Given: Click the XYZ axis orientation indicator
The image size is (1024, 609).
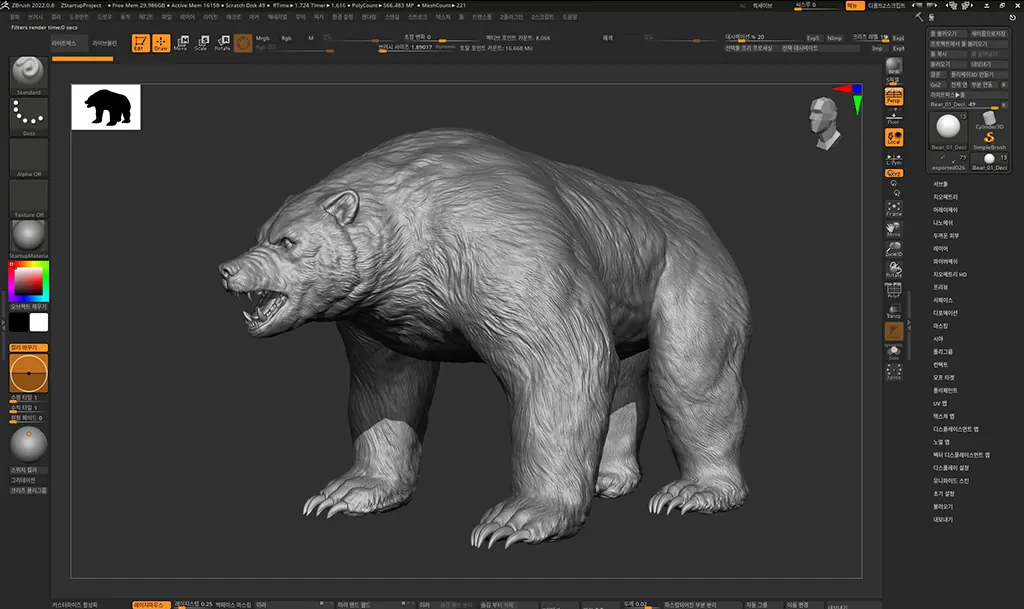Looking at the screenshot, I should pos(848,97).
